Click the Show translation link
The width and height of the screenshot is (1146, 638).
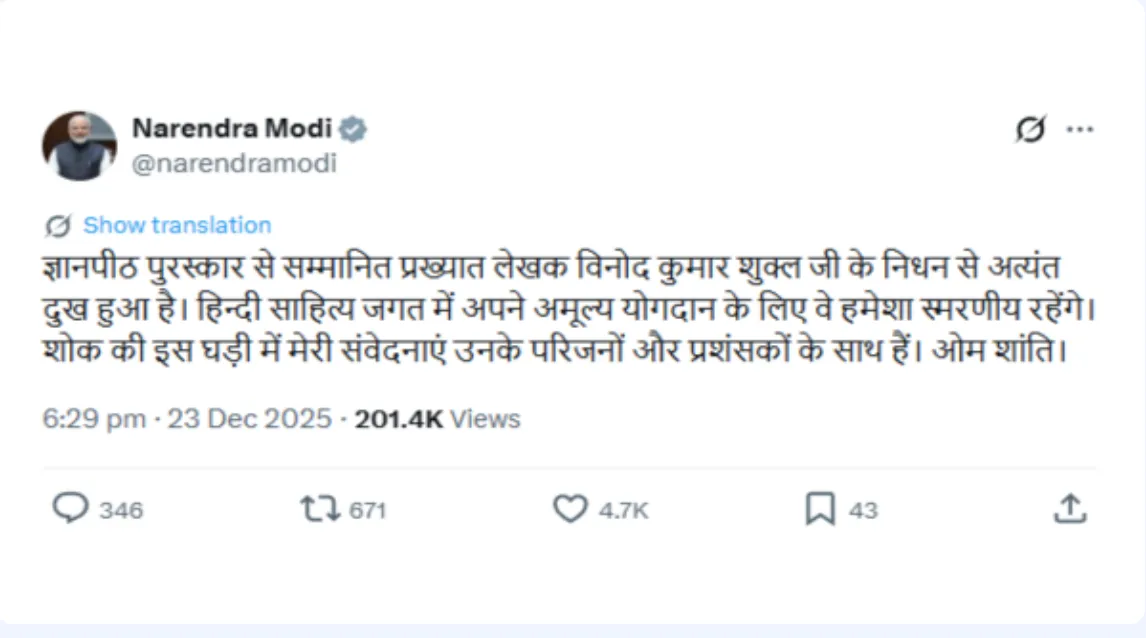177,225
